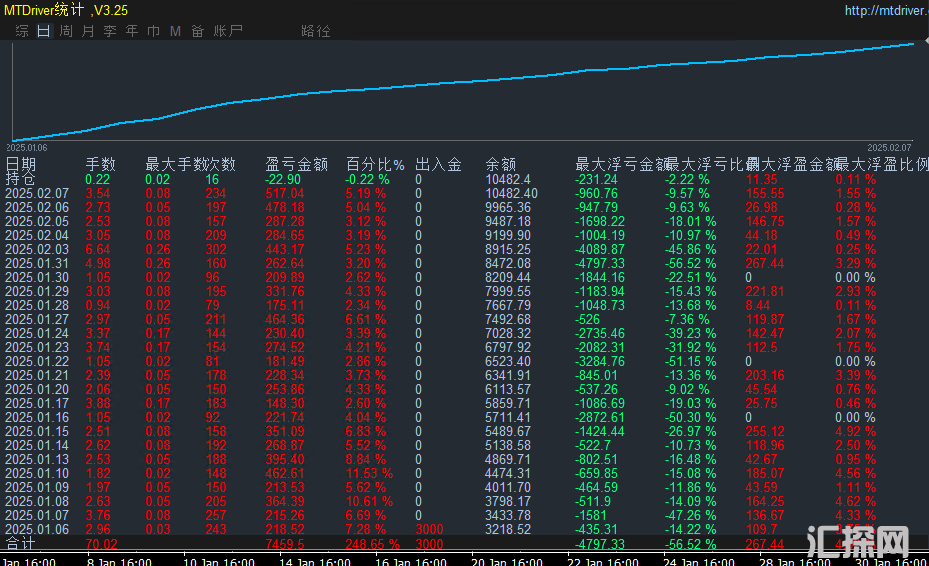The height and width of the screenshot is (566, 929).
Task: Select the 日 daily statistics tab
Action: [44, 31]
